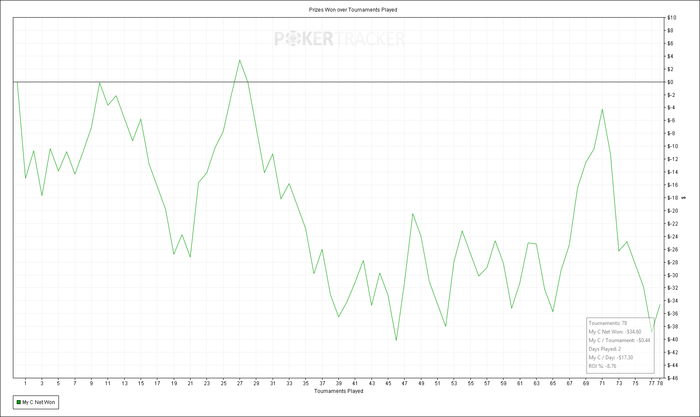
Task: Click the 'My C / Day: -$17.30' line
Action: pos(611,357)
